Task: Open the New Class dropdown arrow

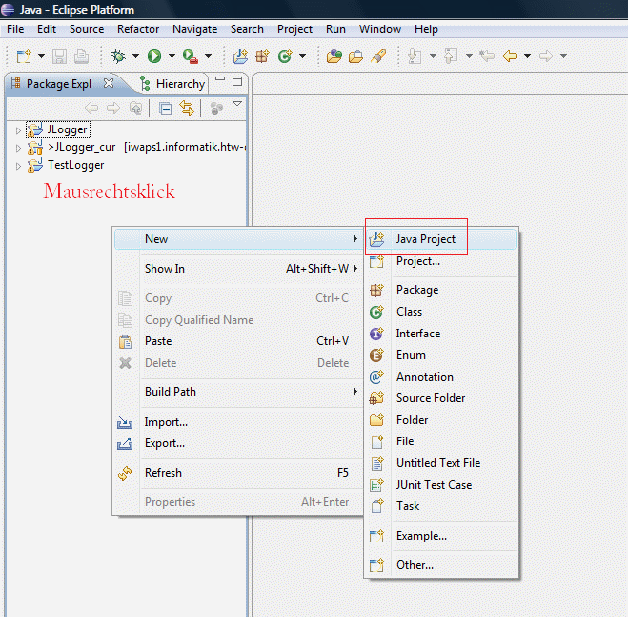Action: (x=303, y=56)
